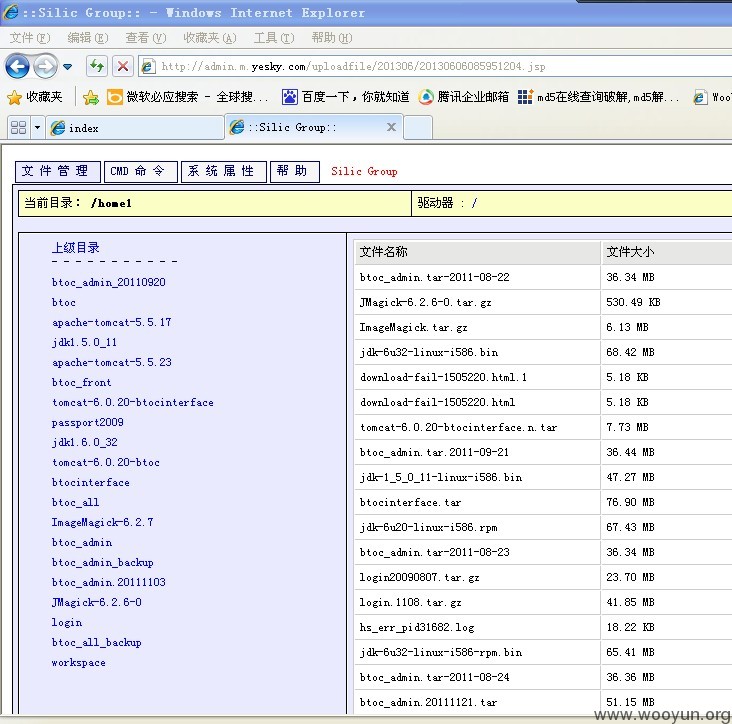Open the JMagick-6.2.6-0 folder
Screen dimensions: 732x724
click(97, 602)
